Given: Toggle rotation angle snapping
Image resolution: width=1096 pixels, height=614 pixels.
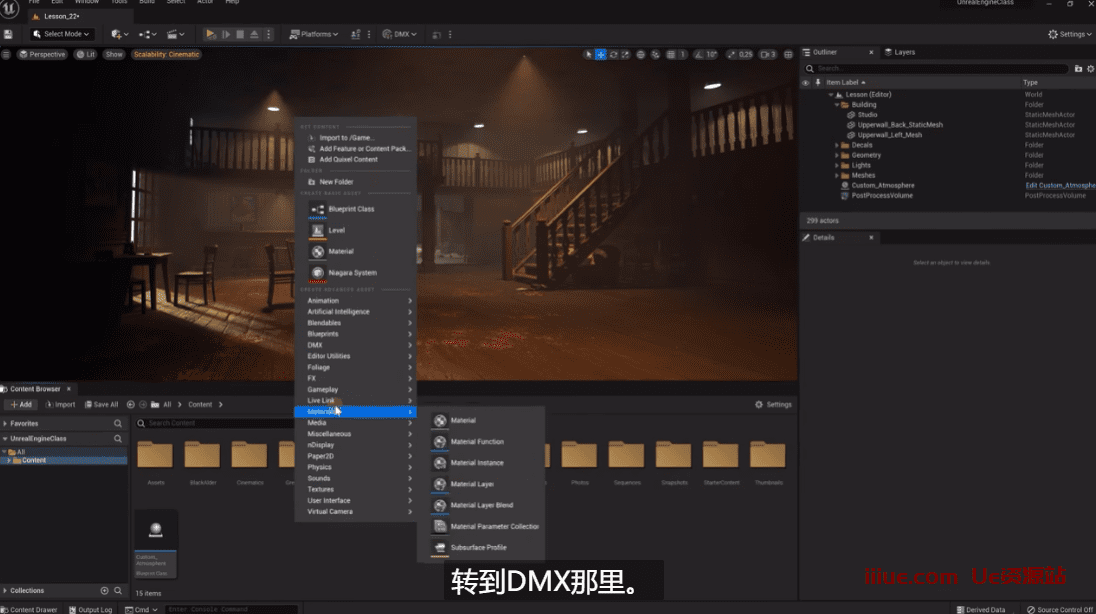Looking at the screenshot, I should click(700, 54).
